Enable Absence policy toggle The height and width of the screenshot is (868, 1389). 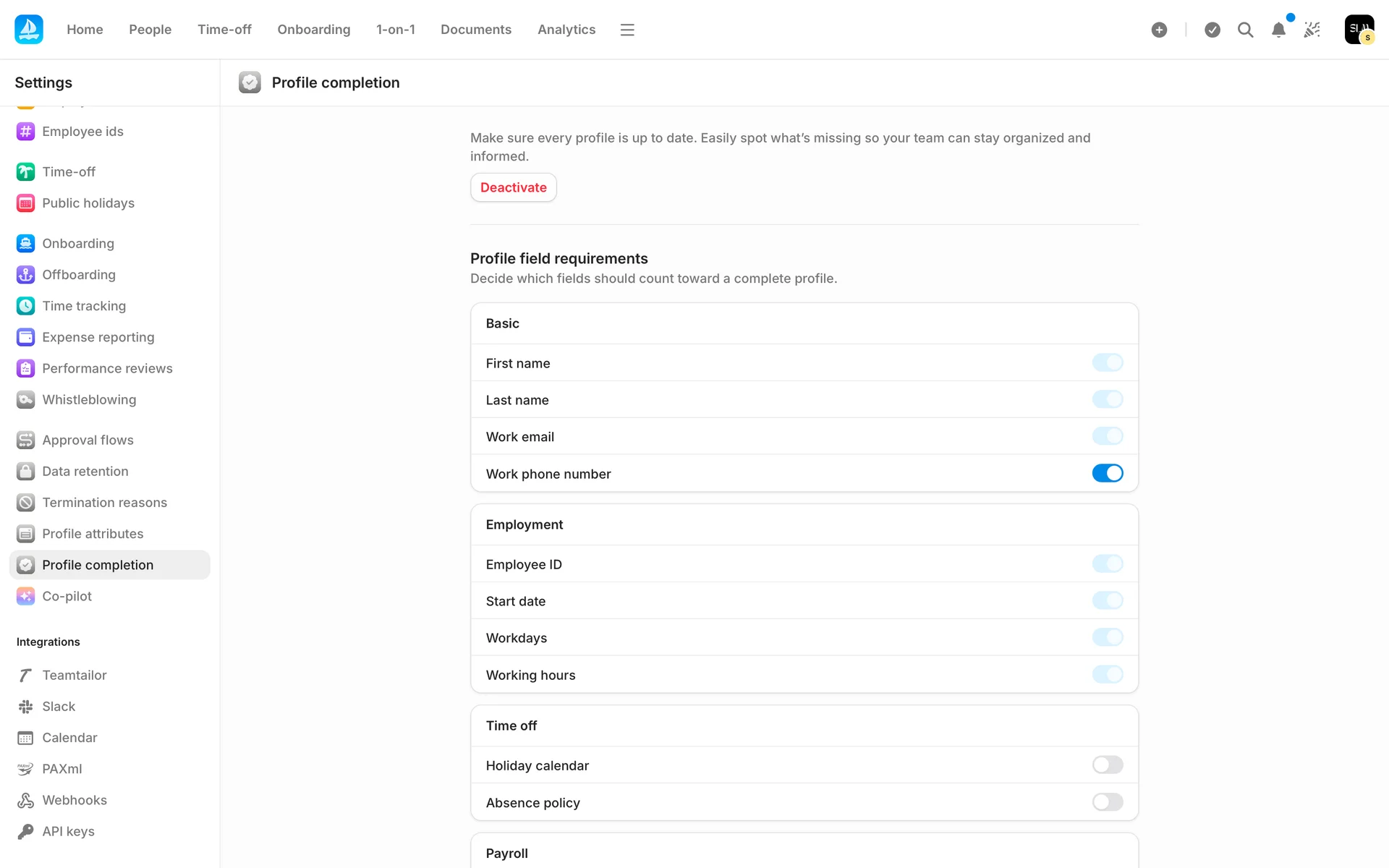coord(1107,802)
